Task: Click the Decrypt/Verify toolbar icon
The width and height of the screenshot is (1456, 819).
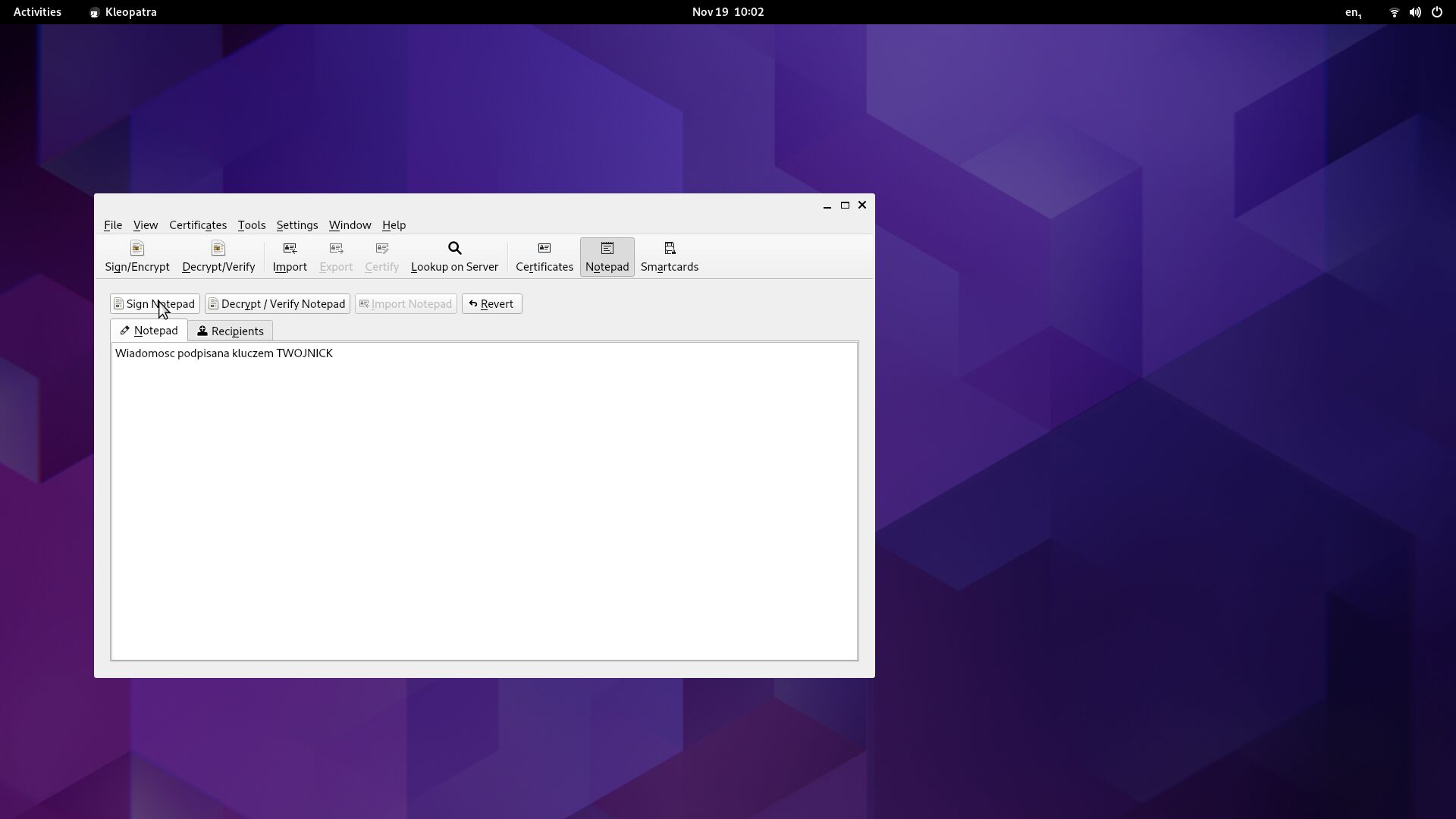Action: point(218,256)
